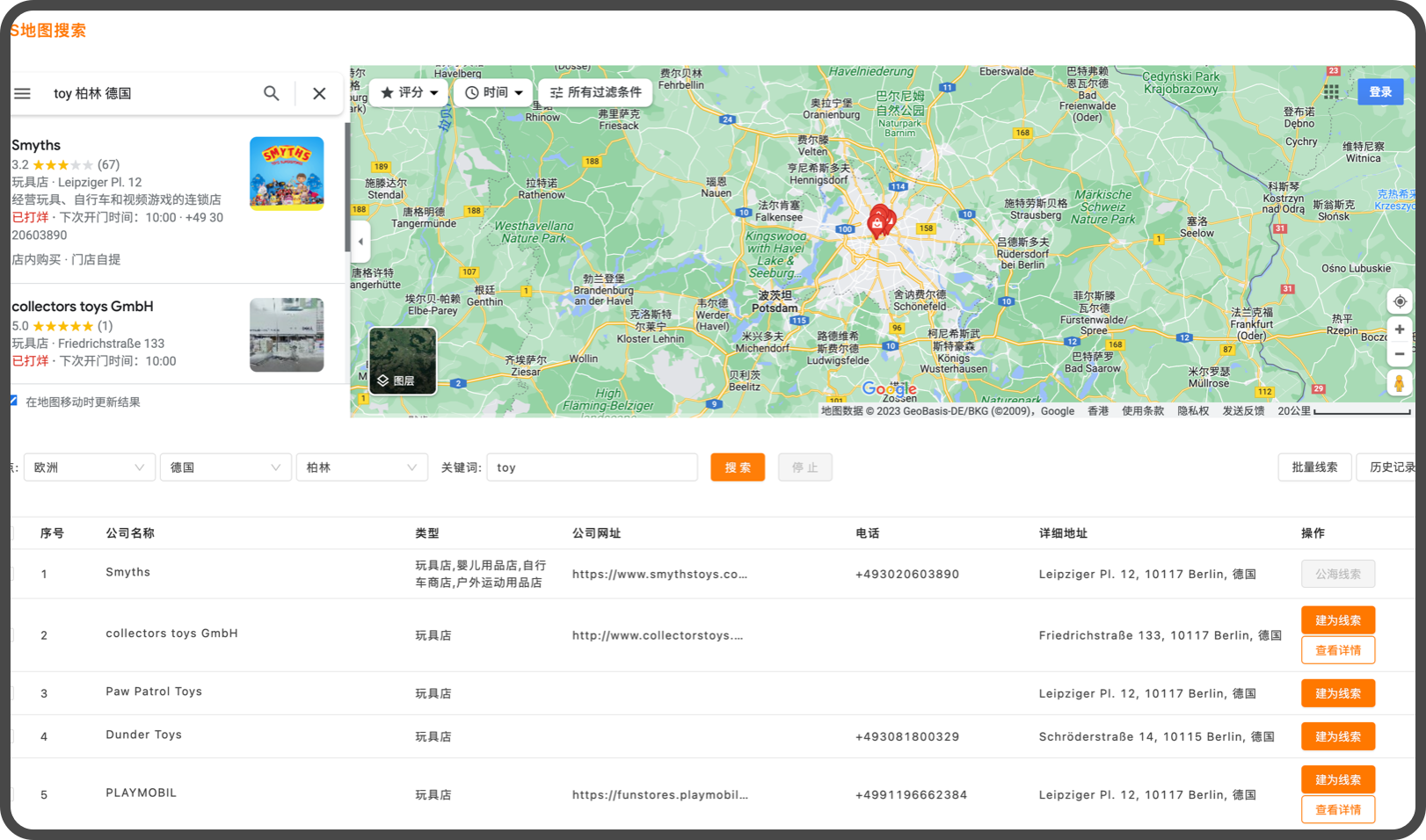Tick the checkbox for row 1 Smyths
The image size is (1426, 840).
[12, 574]
